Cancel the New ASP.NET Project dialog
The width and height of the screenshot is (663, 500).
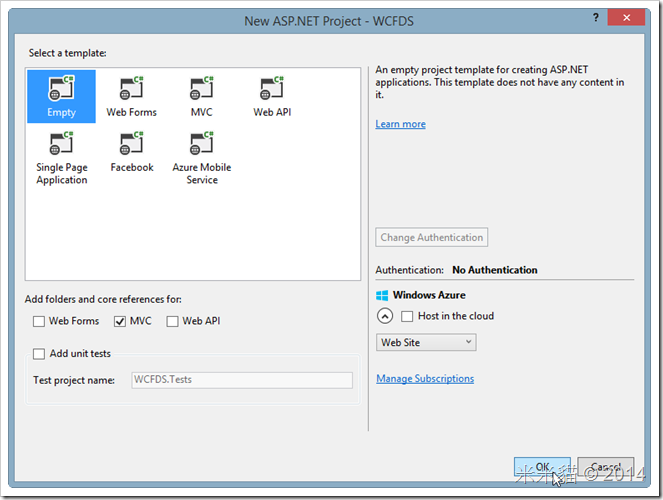coord(605,467)
